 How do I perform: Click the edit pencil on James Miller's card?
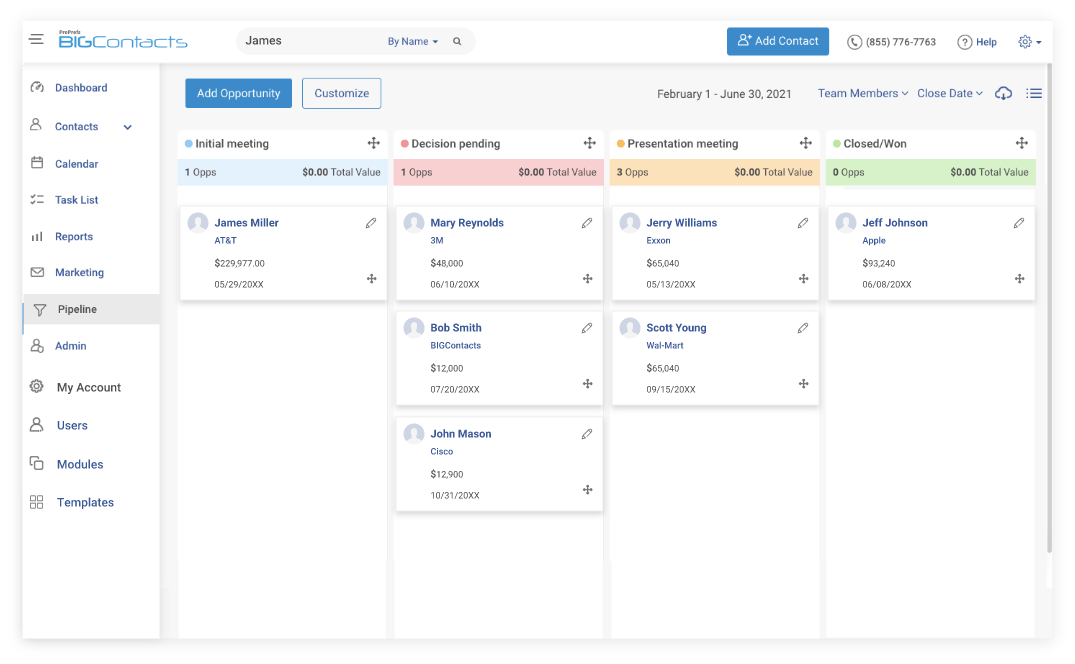point(371,222)
